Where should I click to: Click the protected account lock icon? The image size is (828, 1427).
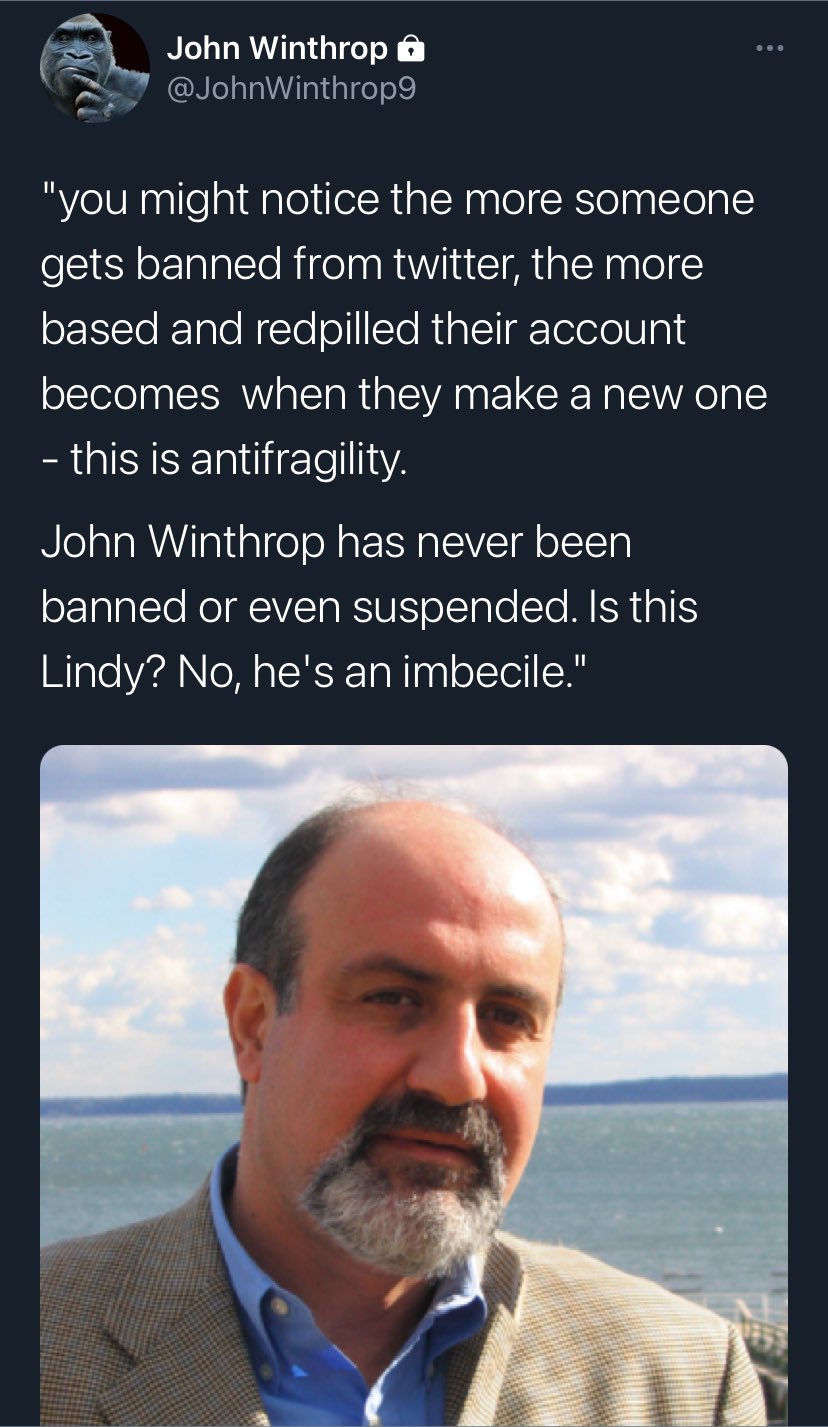(409, 47)
